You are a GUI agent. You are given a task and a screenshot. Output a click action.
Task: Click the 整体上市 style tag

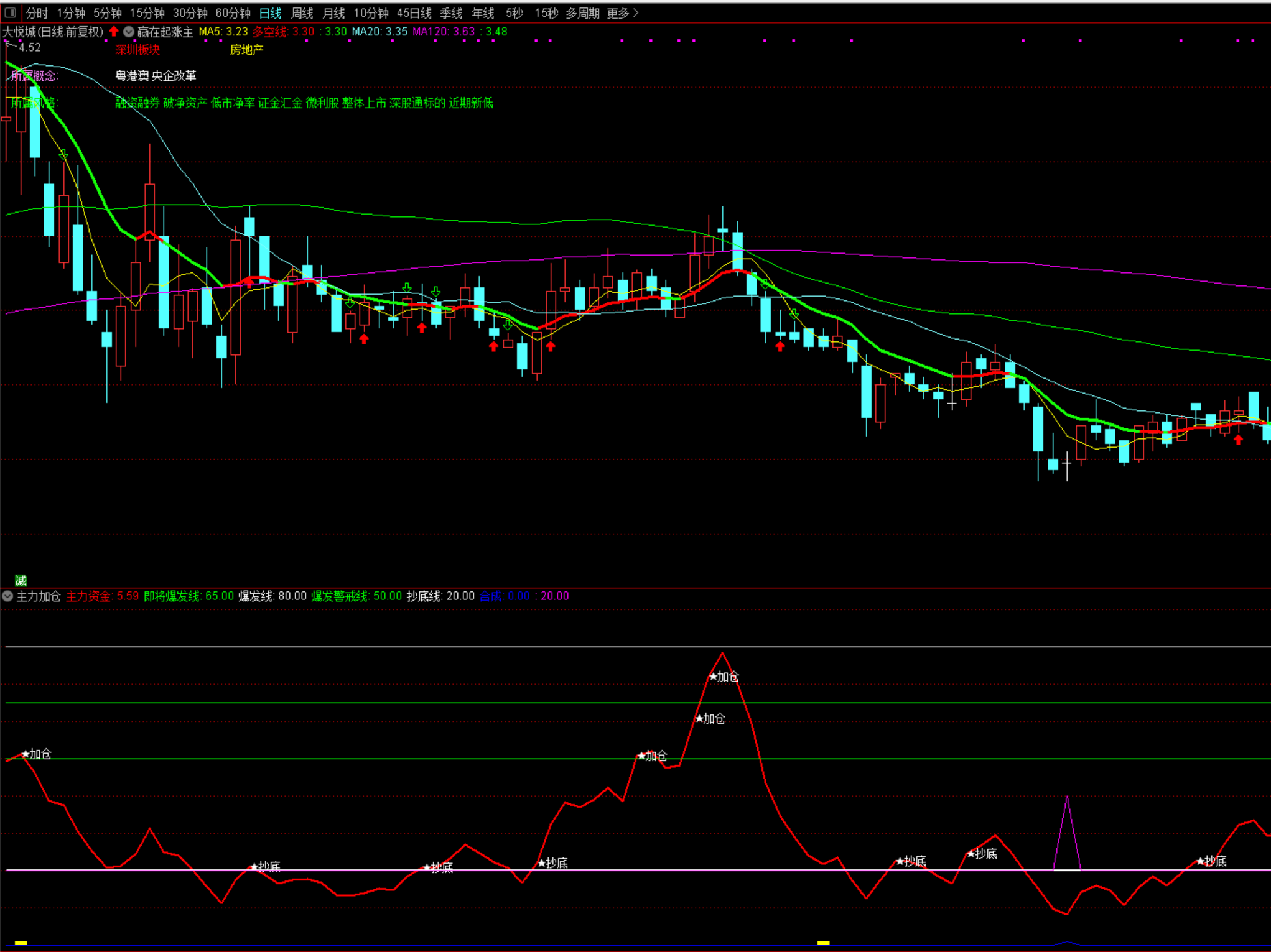[x=364, y=103]
